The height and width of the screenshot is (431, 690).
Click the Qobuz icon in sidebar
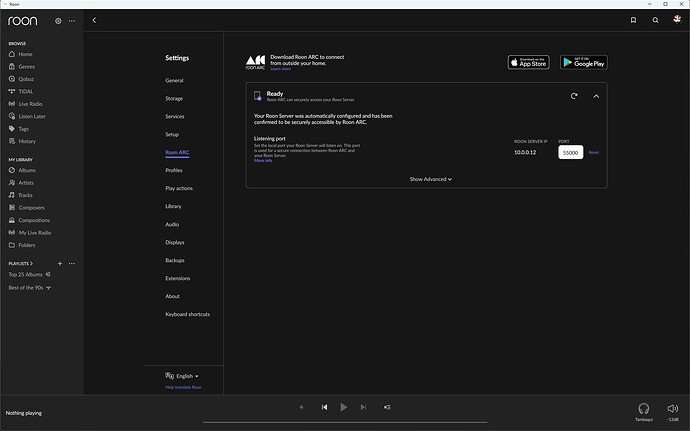pos(12,79)
